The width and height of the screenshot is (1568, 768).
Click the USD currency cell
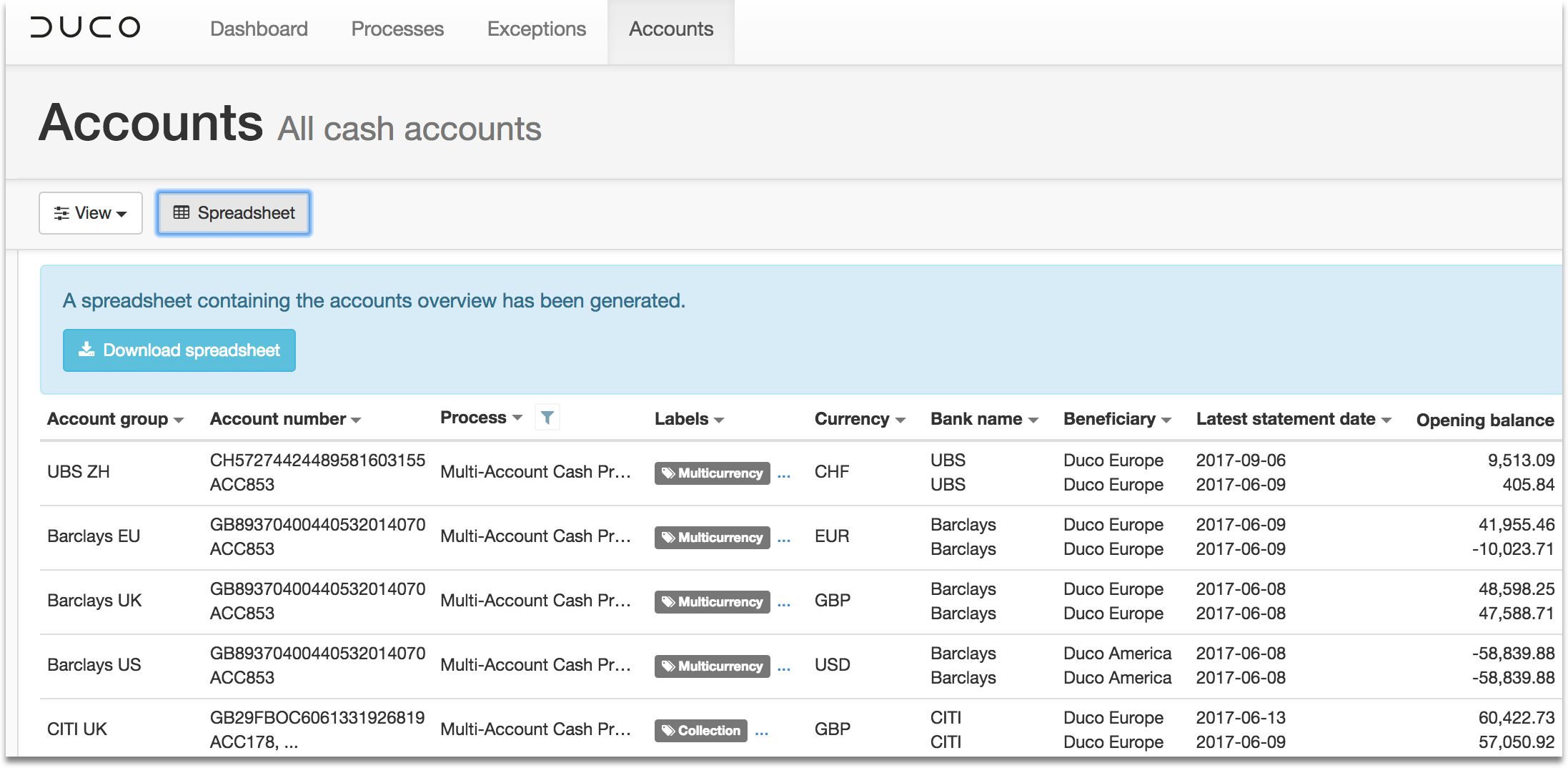pos(833,665)
